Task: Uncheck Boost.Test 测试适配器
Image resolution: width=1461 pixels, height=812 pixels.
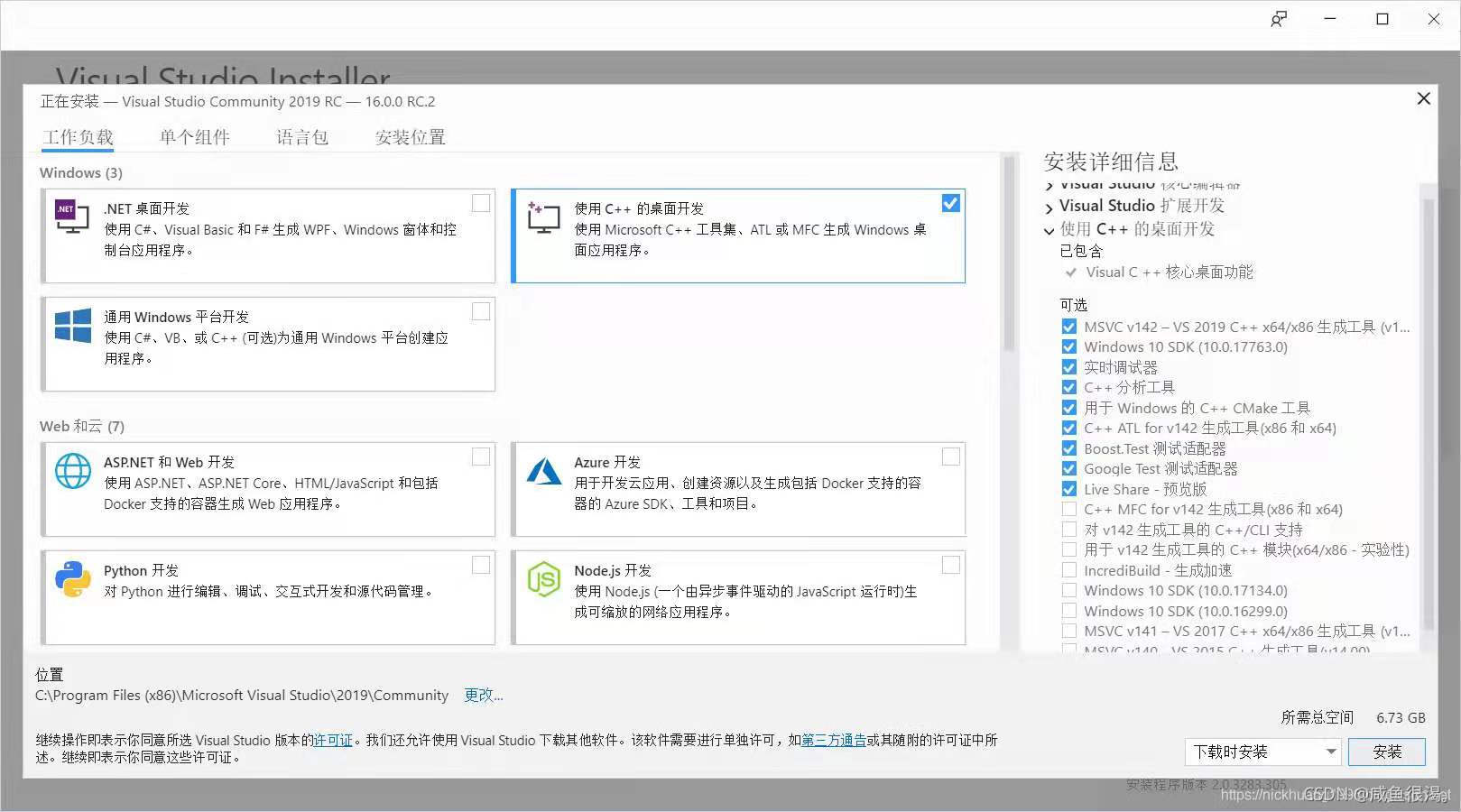Action: pyautogui.click(x=1069, y=448)
